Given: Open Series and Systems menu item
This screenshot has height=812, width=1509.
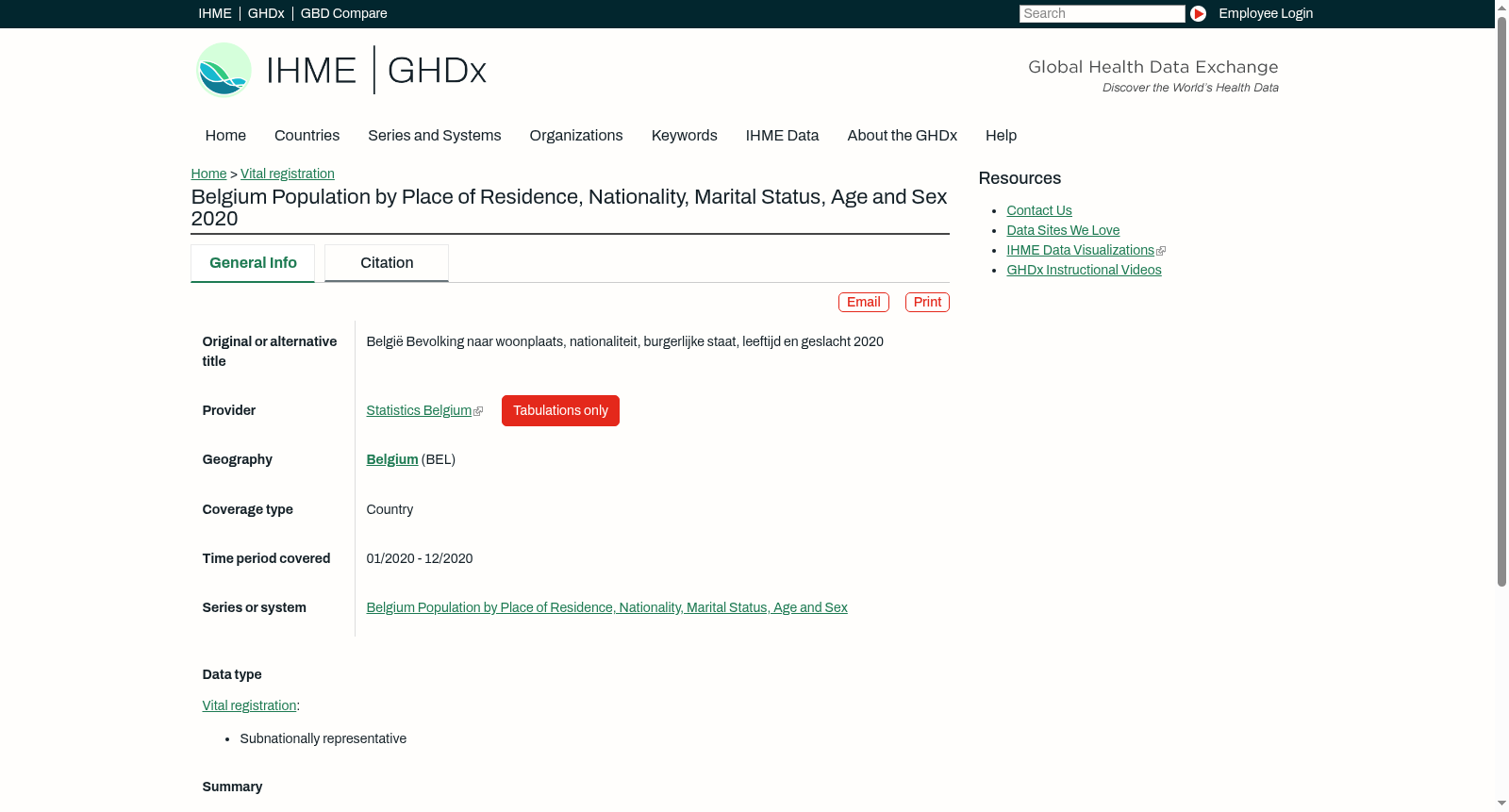Looking at the screenshot, I should point(435,136).
